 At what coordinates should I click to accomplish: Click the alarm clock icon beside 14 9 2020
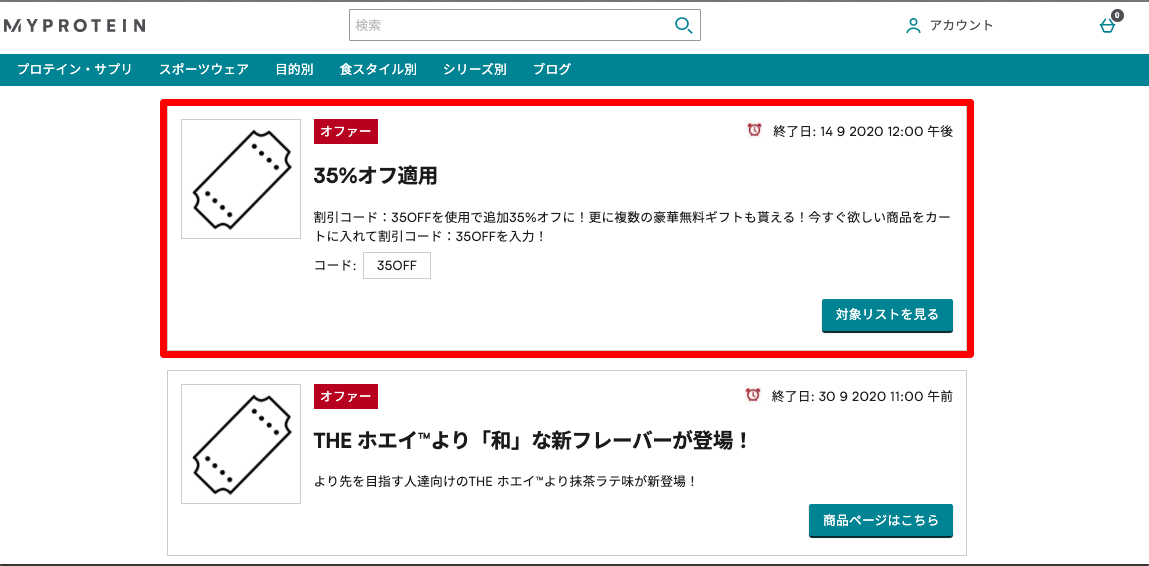[x=755, y=131]
